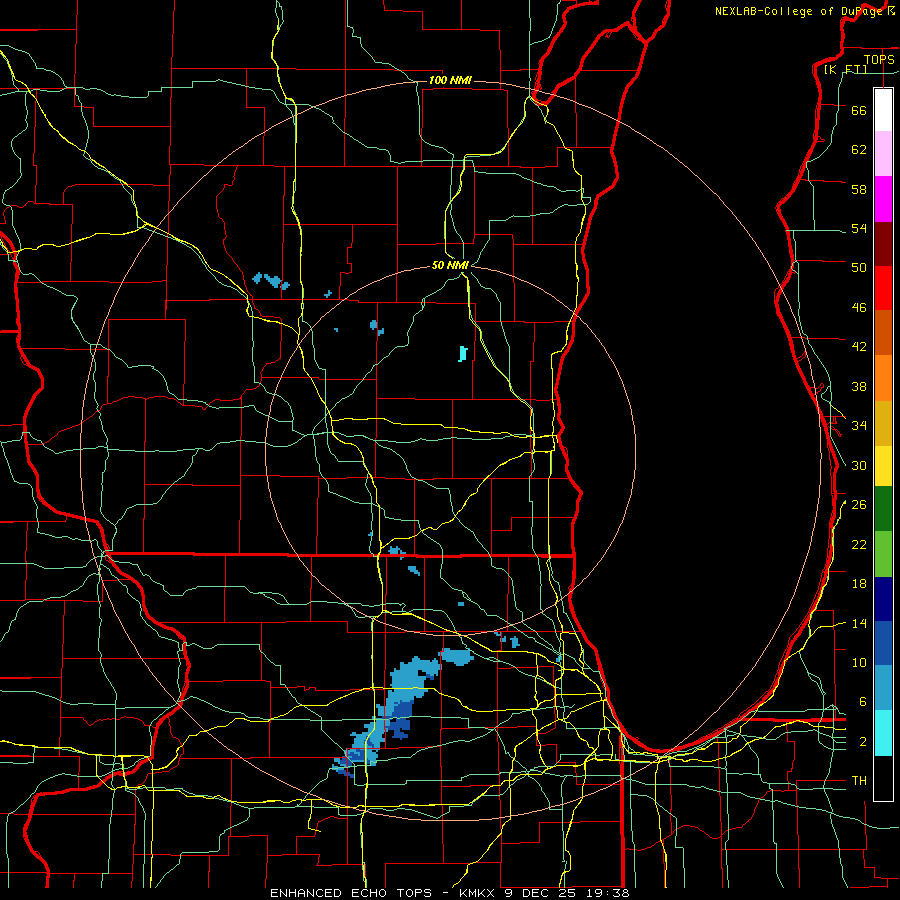
Task: Click the "30" legend value
Action: tap(859, 465)
